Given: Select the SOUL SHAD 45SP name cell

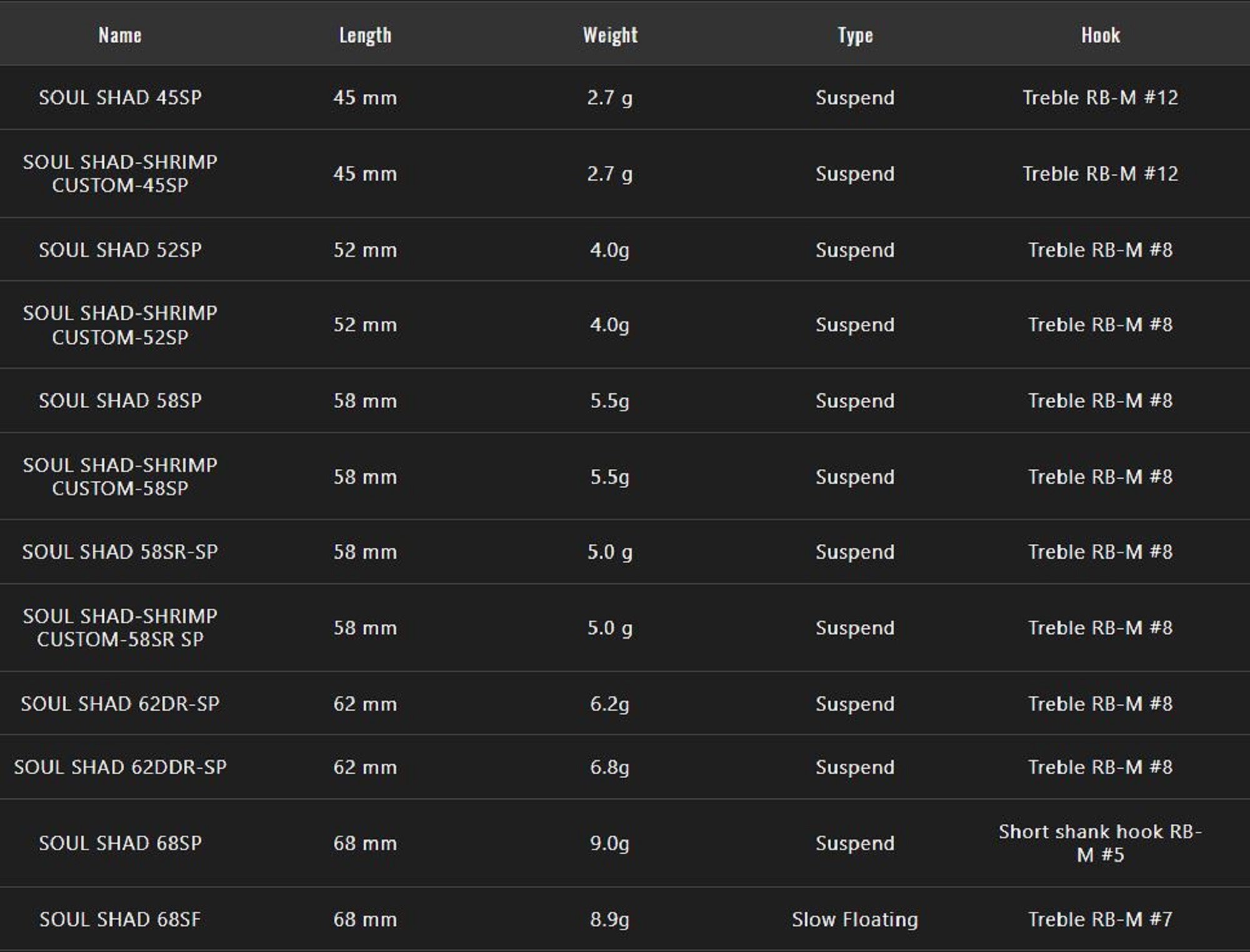Looking at the screenshot, I should [120, 98].
